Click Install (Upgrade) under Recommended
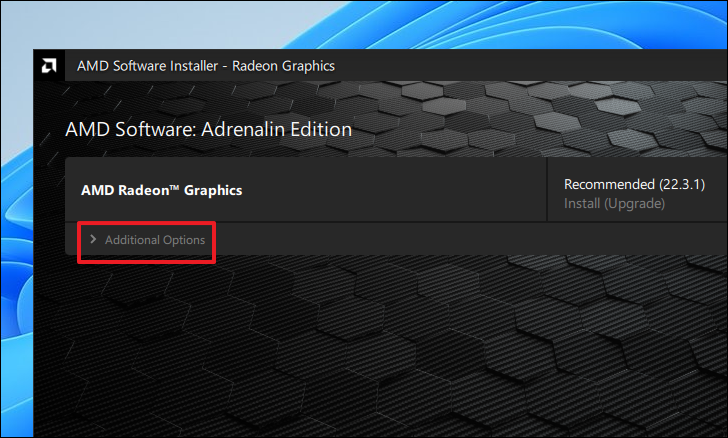 [614, 203]
